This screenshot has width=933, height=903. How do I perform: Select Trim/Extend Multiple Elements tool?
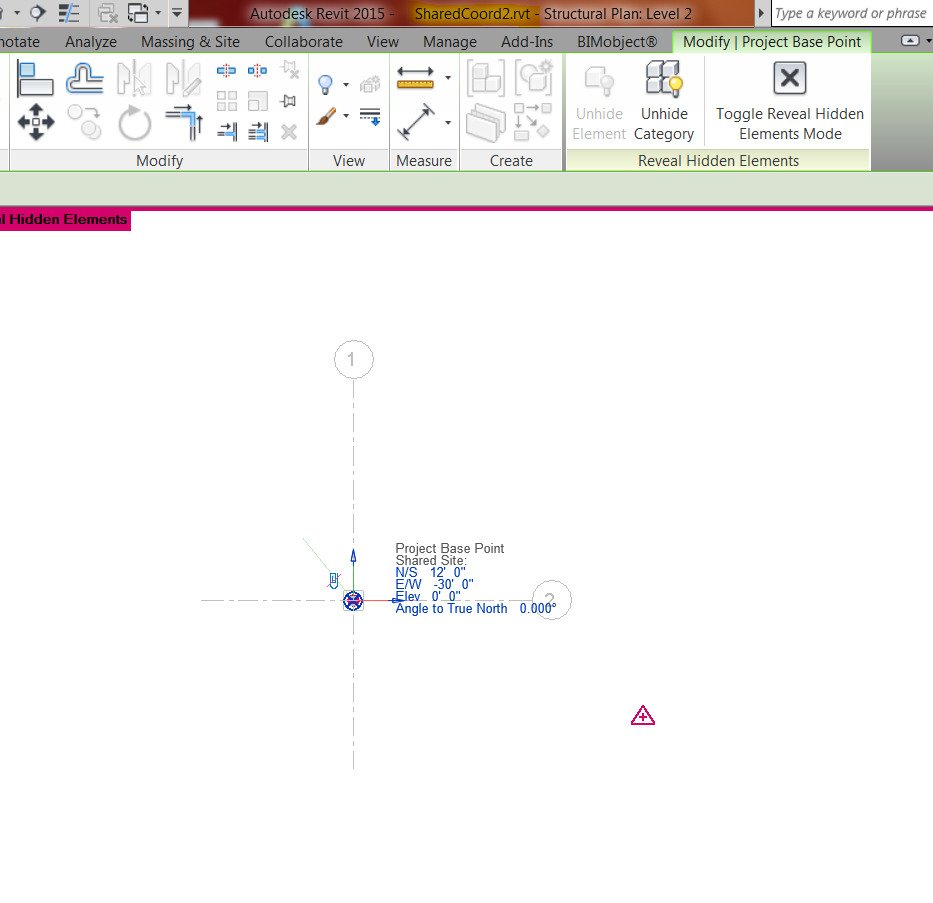point(258,131)
